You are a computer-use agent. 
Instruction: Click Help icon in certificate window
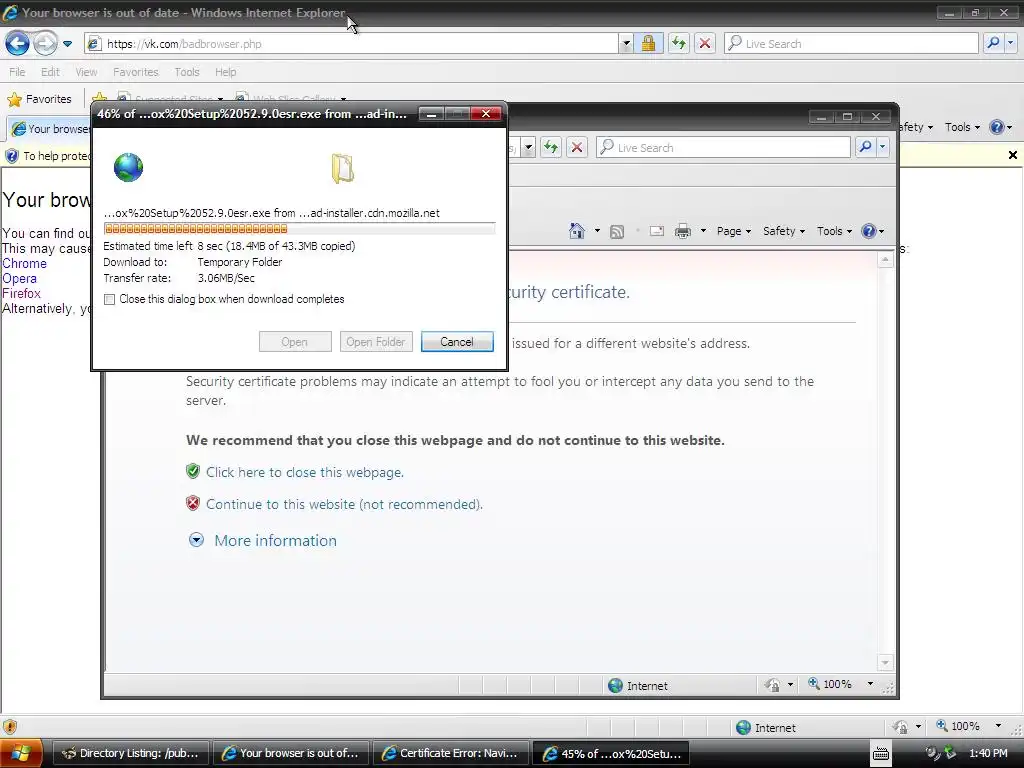(869, 231)
